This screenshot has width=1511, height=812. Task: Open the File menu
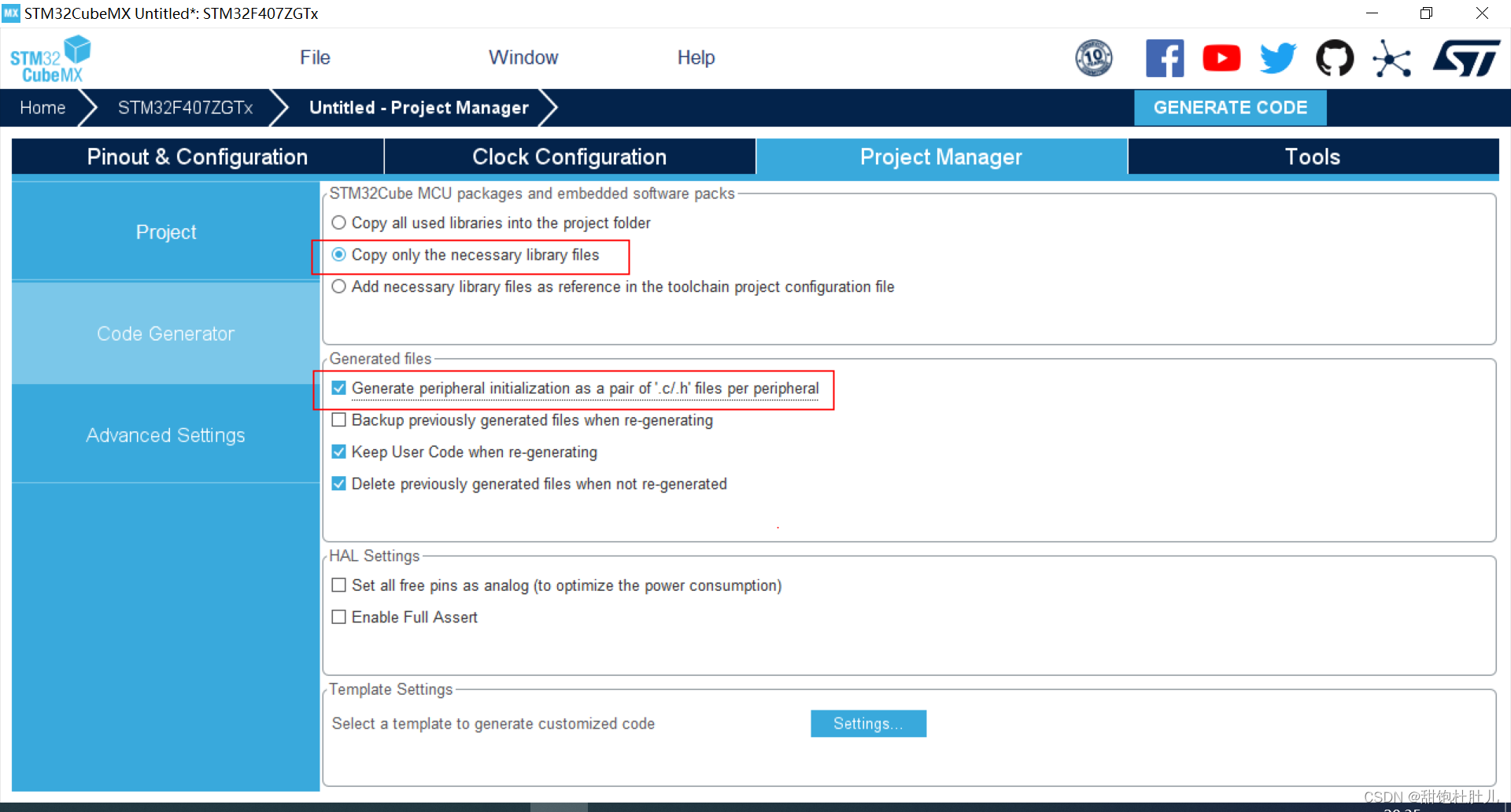[x=315, y=57]
